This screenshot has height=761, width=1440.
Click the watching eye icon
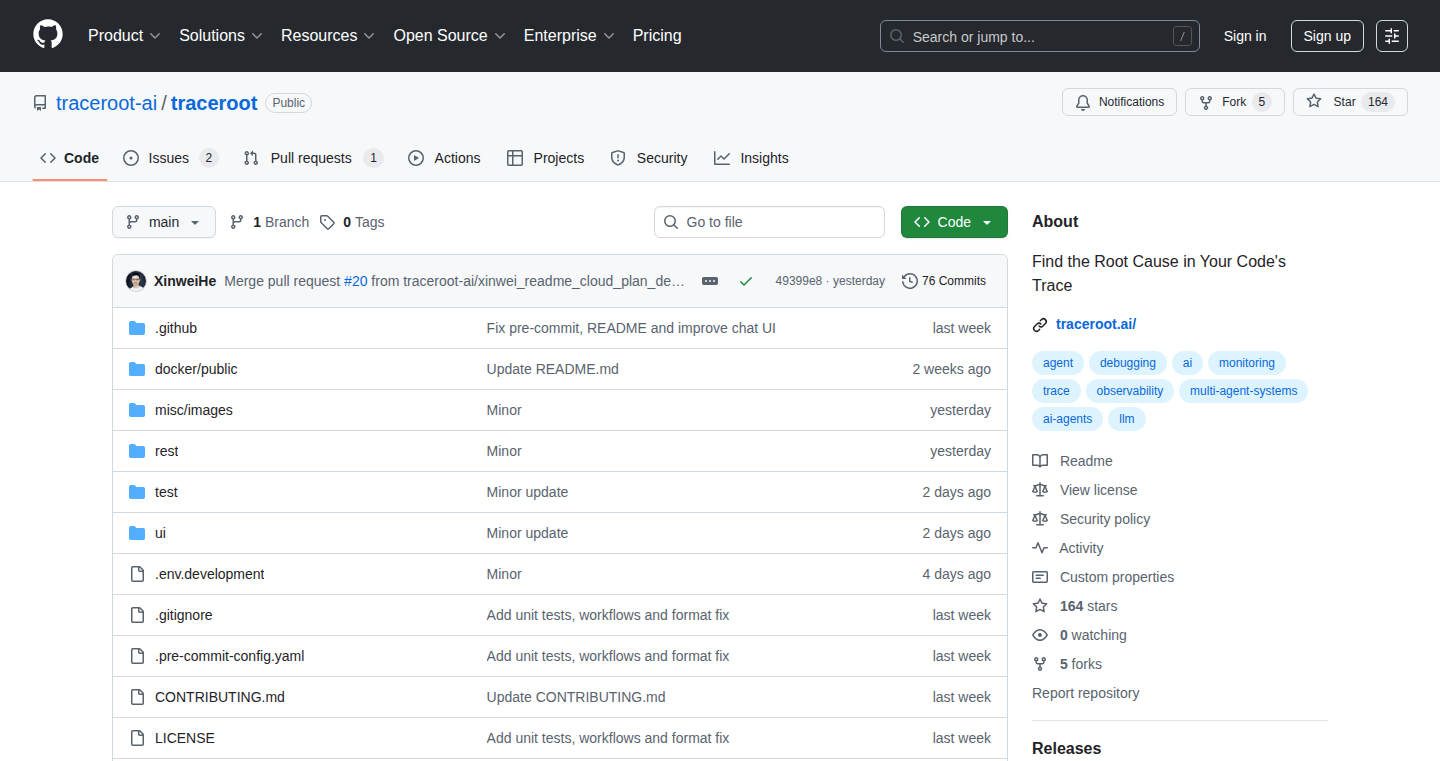pyautogui.click(x=1040, y=635)
